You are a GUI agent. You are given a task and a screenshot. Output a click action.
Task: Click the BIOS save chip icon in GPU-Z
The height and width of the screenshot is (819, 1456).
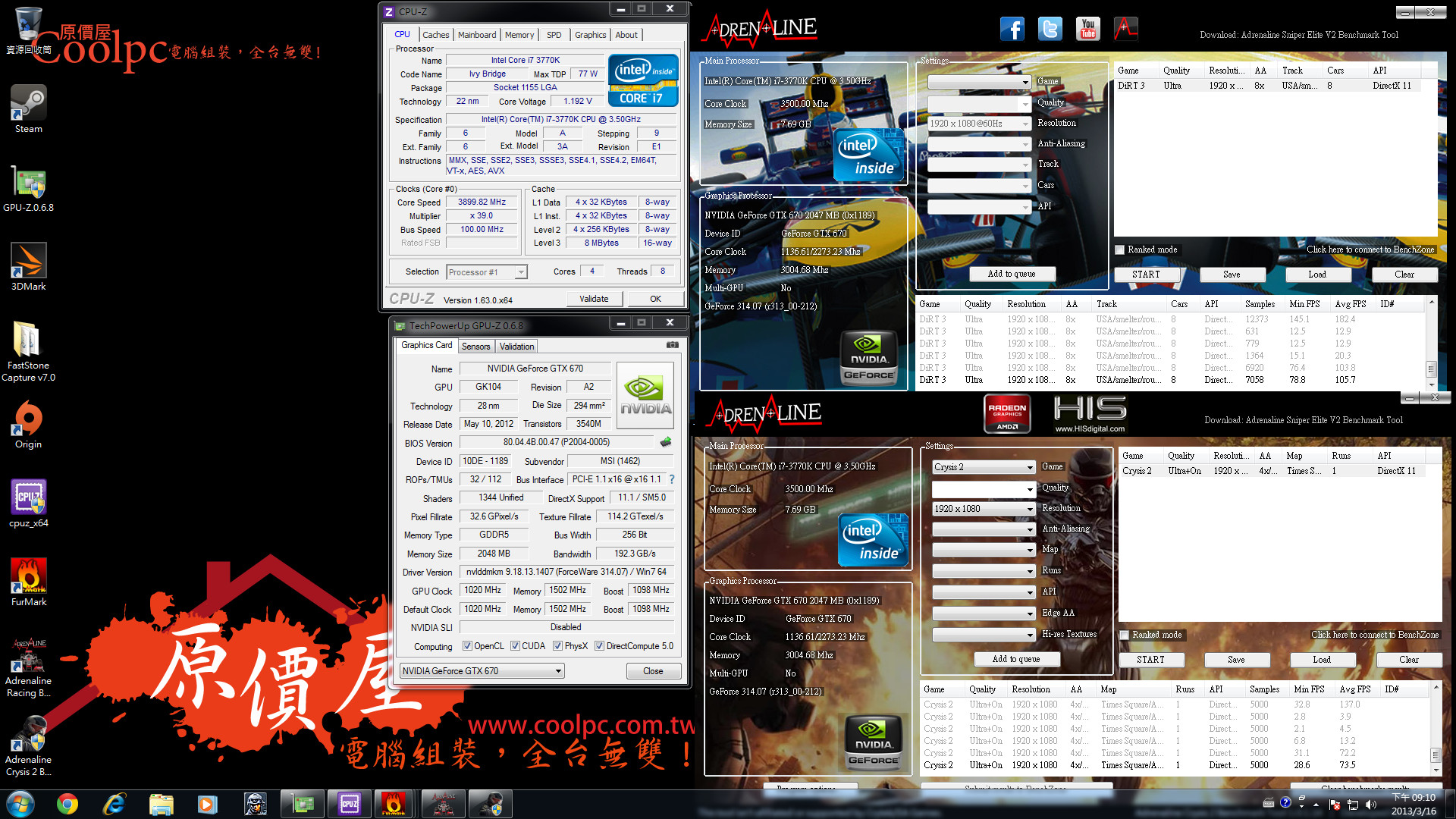(x=666, y=442)
